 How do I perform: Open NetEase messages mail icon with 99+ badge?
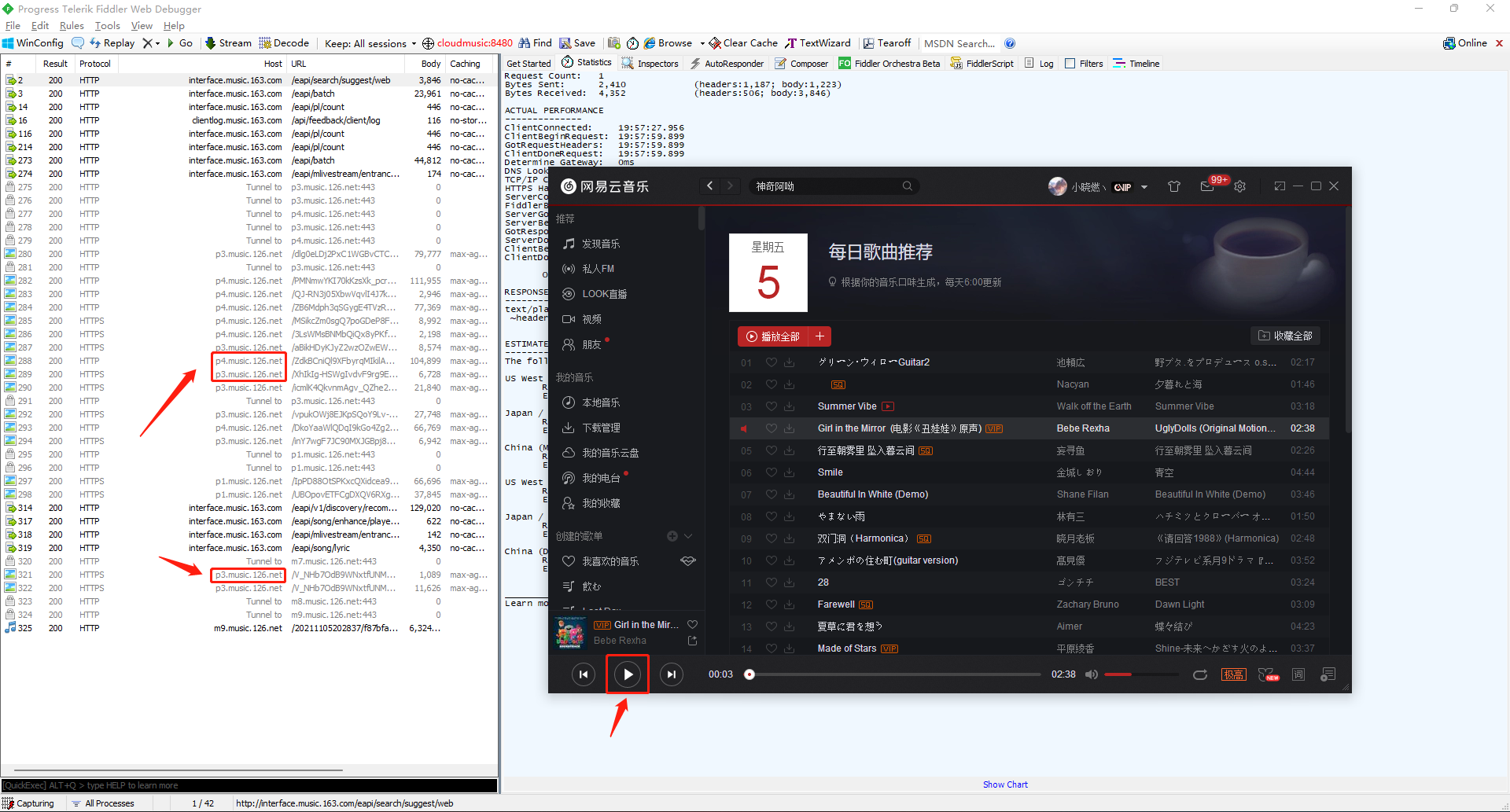tap(1207, 186)
